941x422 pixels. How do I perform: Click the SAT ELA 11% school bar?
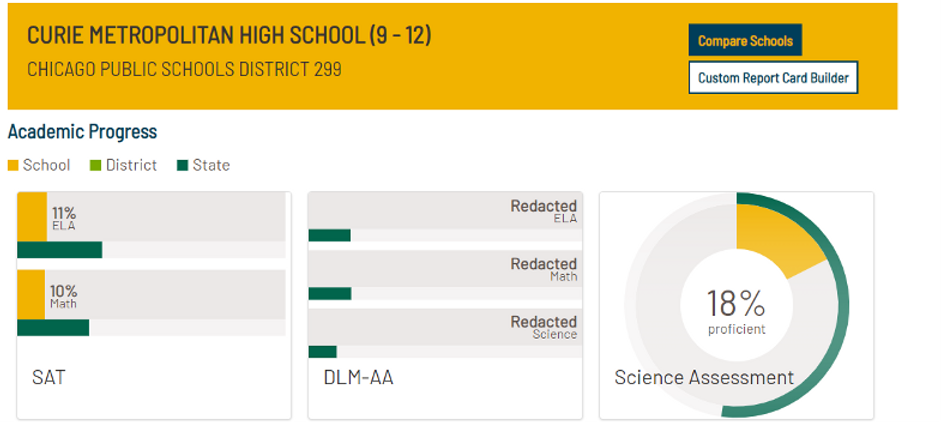[32, 217]
